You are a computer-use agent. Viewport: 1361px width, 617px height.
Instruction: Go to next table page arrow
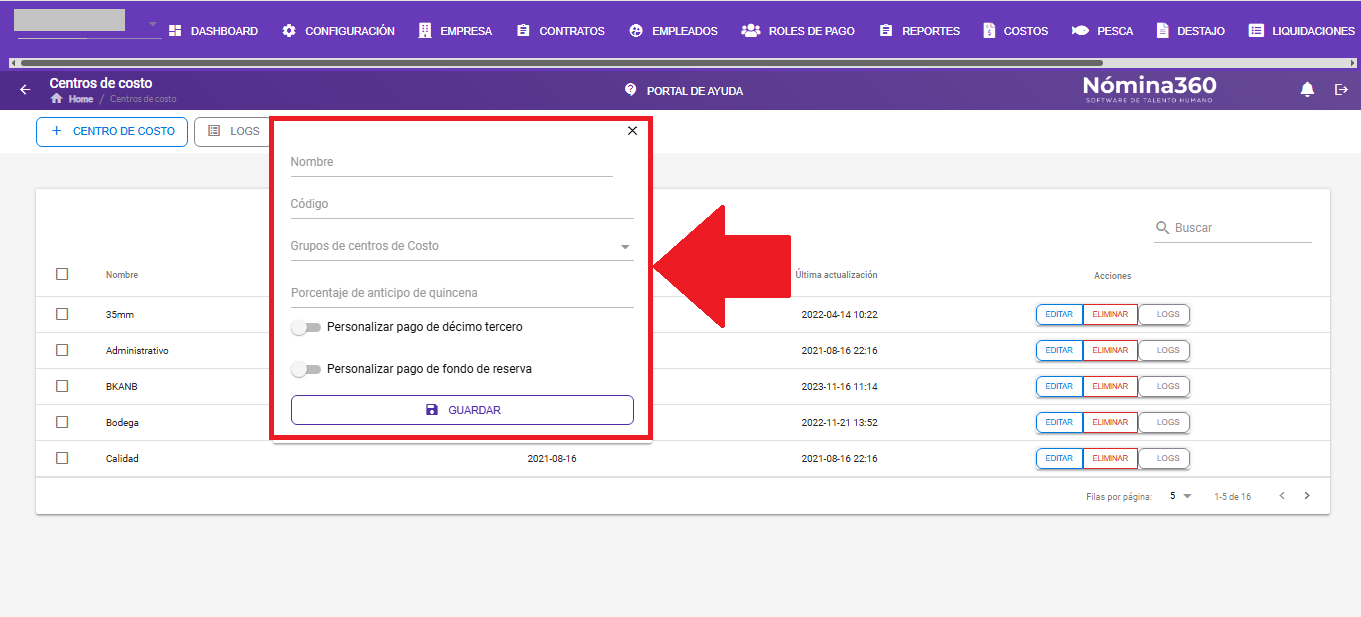tap(1306, 496)
